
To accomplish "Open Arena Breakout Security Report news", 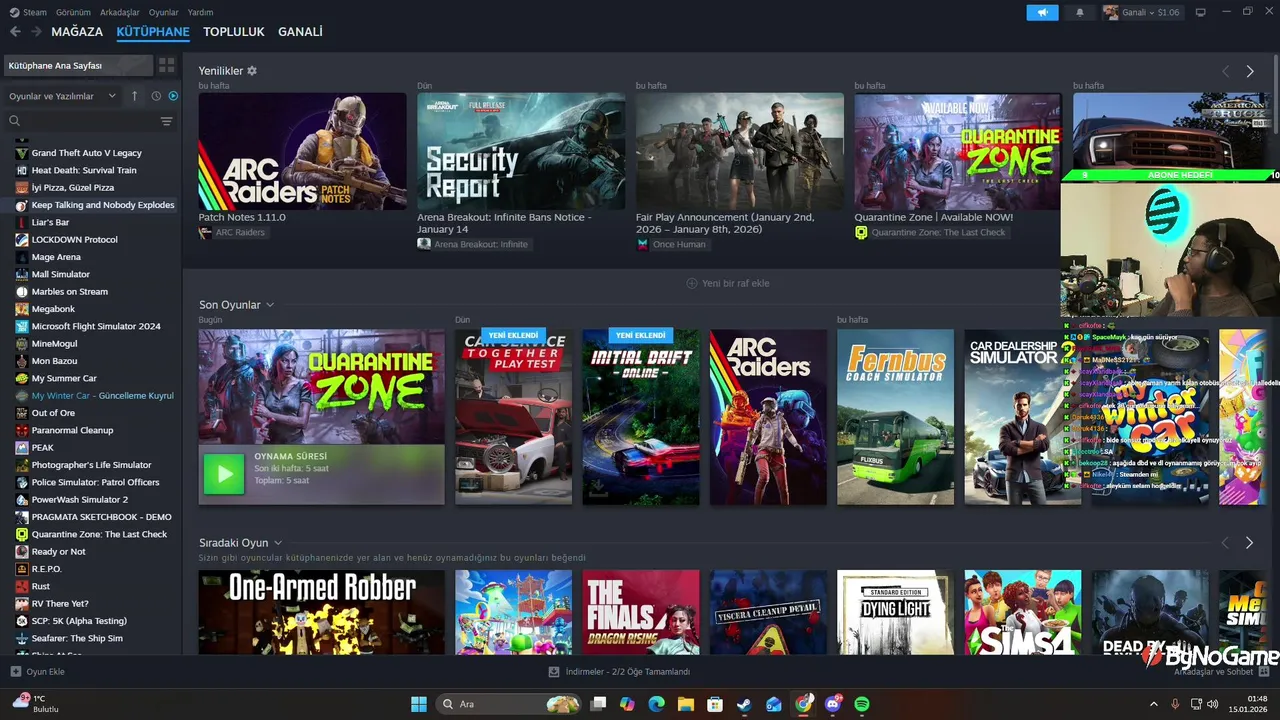I will (x=521, y=151).
